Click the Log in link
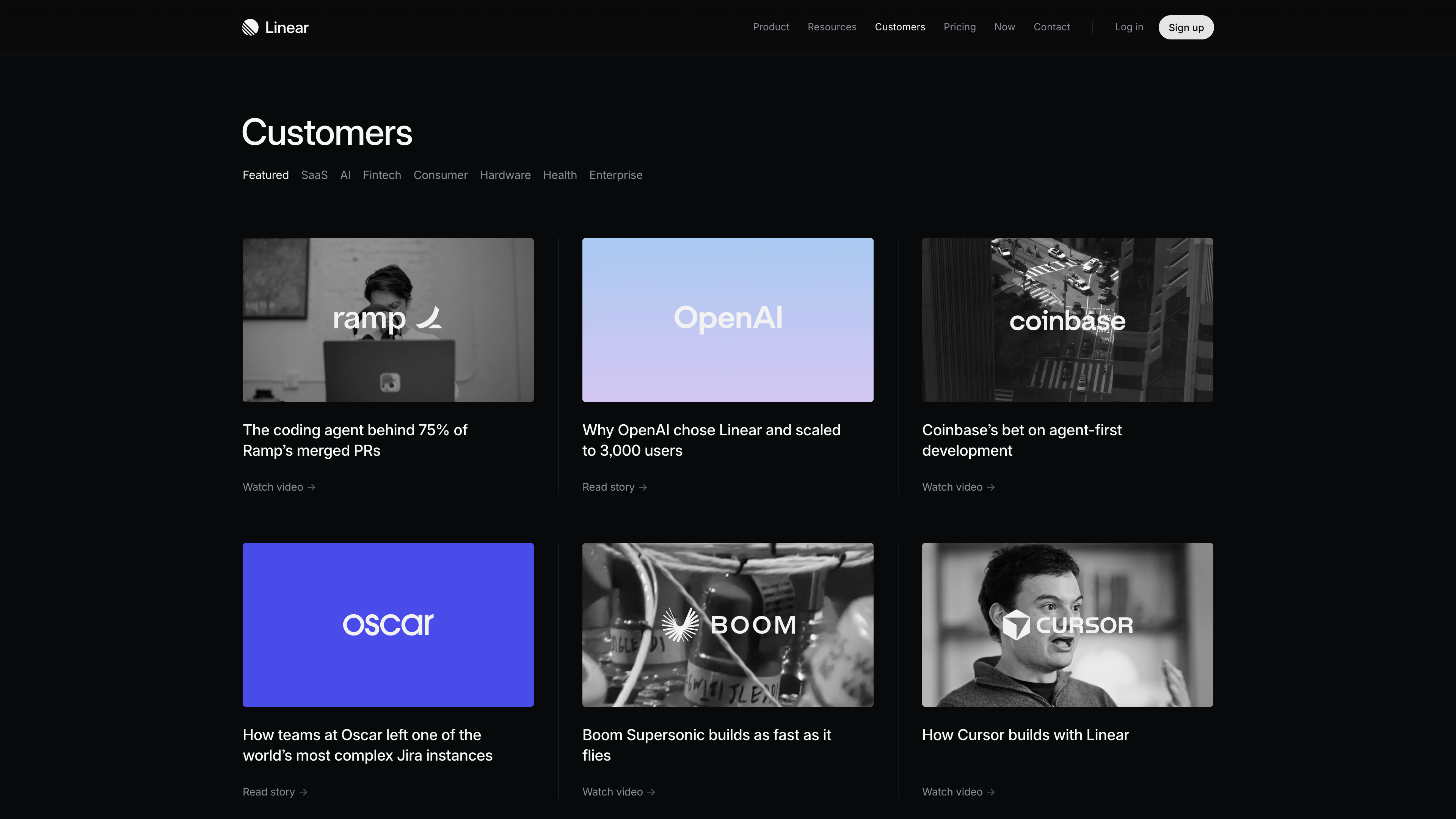Viewport: 1456px width, 819px height. 1129,27
